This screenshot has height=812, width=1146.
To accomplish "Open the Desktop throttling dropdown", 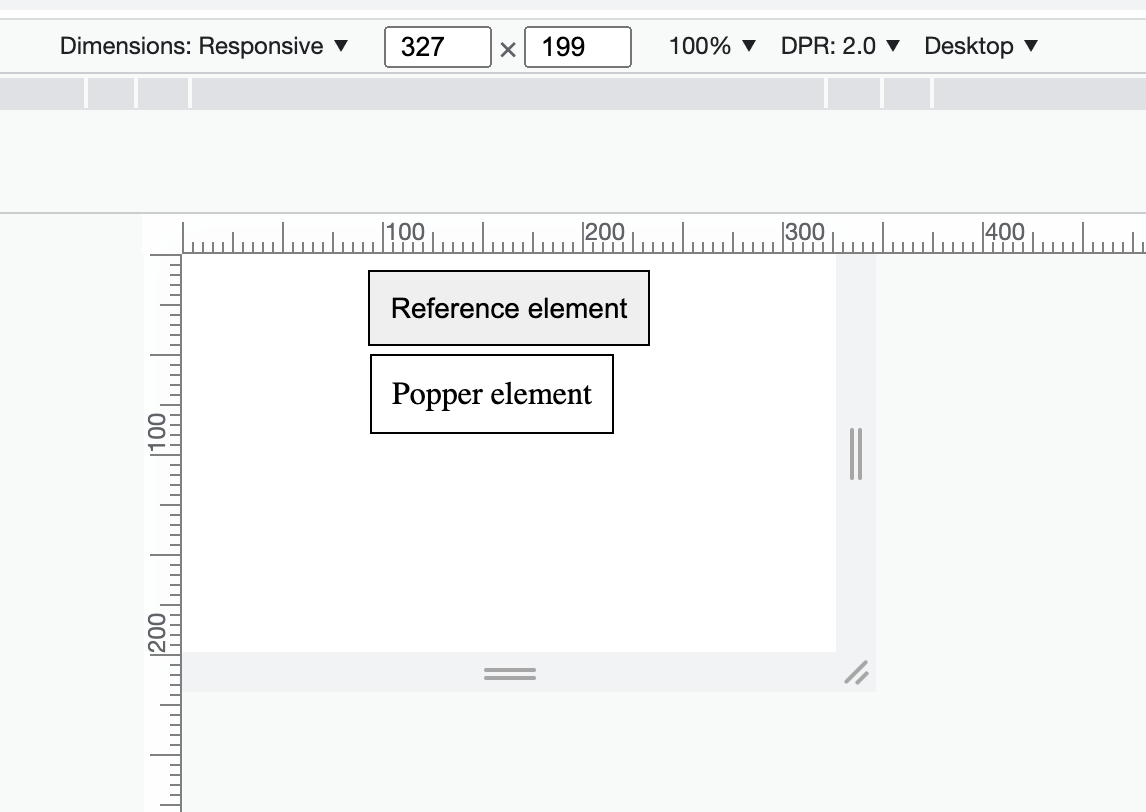I will pyautogui.click(x=981, y=45).
